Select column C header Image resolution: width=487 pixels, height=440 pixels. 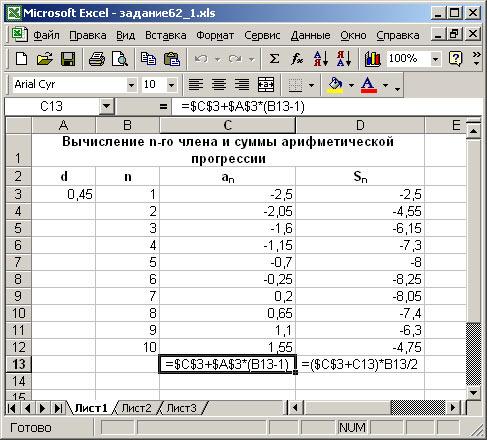pos(228,126)
